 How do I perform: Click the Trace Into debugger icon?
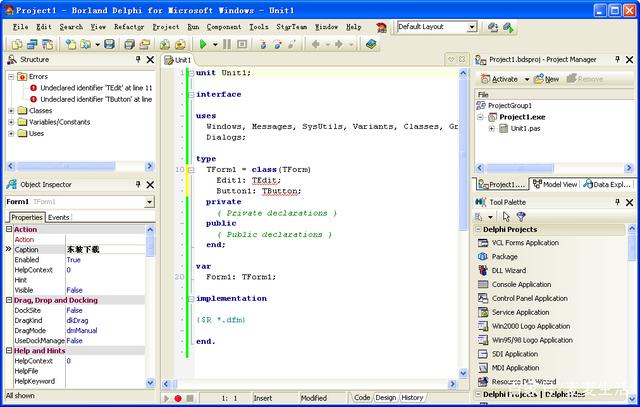[x=263, y=44]
